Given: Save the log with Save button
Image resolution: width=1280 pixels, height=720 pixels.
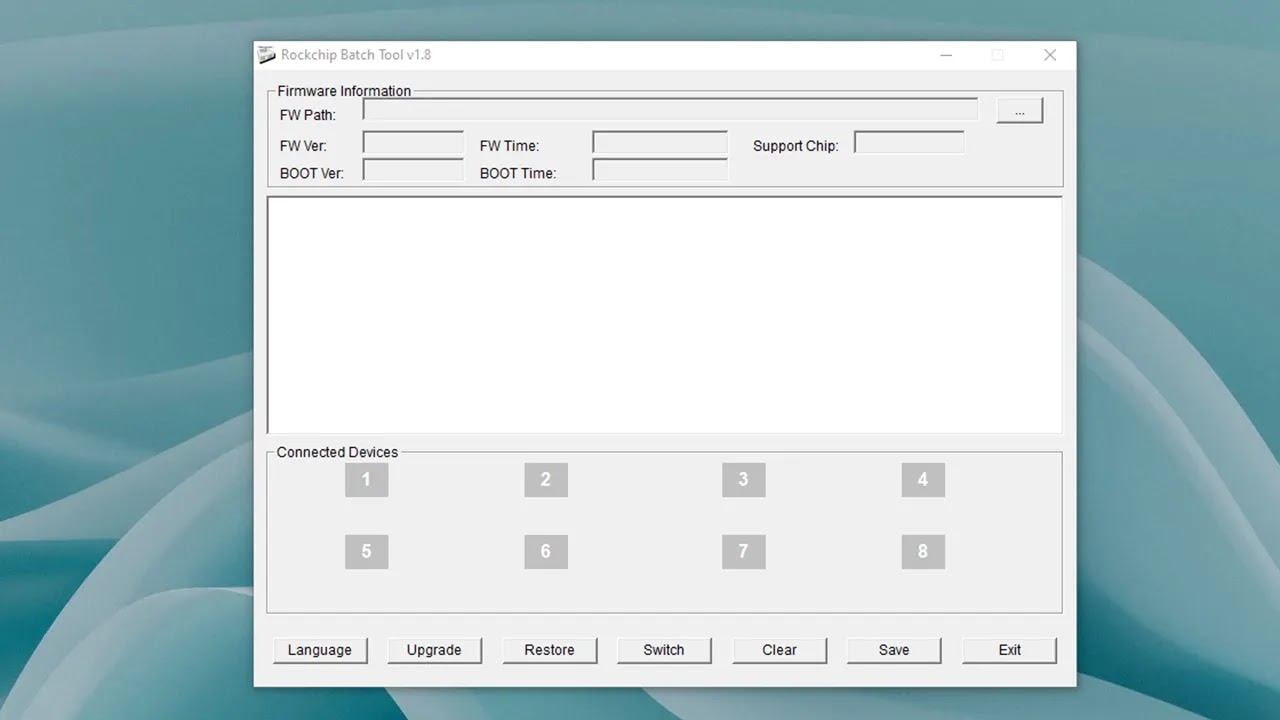Looking at the screenshot, I should [x=894, y=650].
